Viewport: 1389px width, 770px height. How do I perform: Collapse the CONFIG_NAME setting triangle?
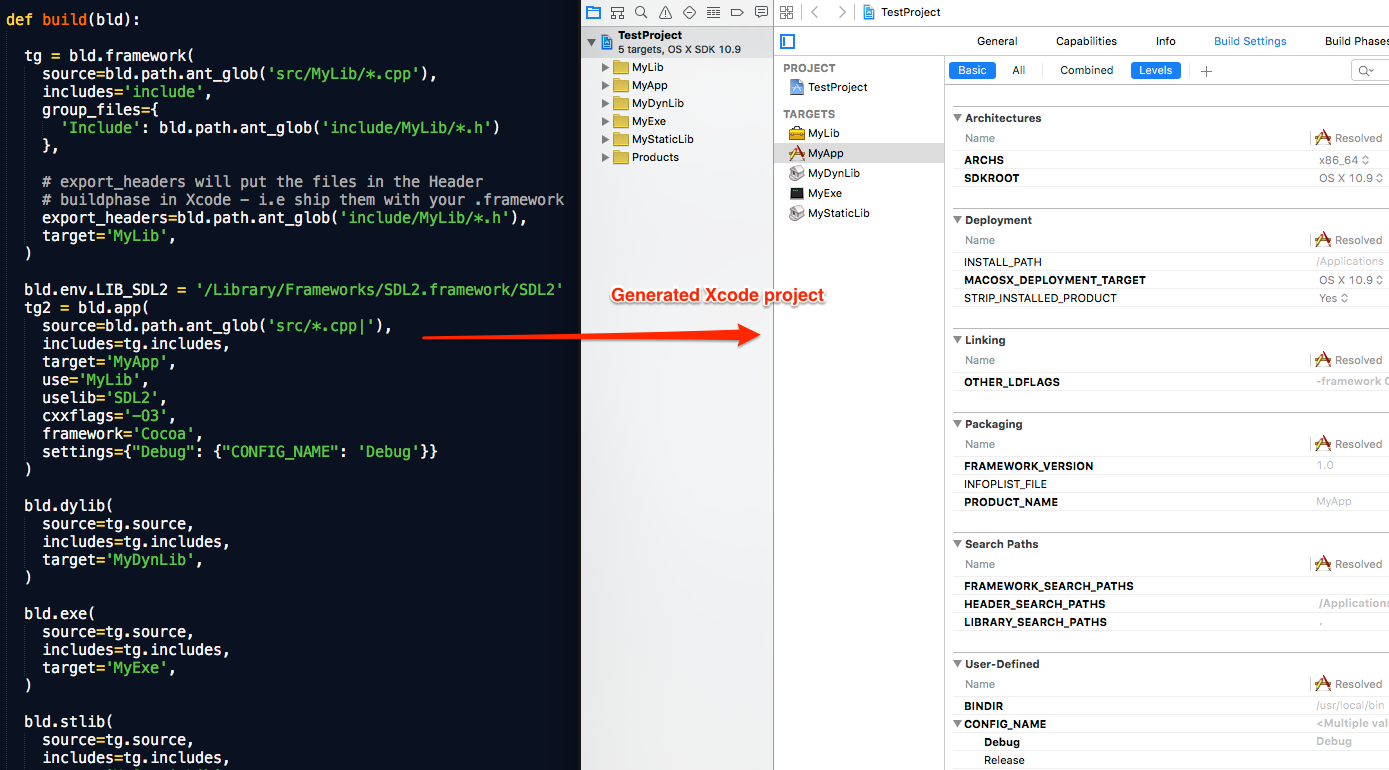(957, 724)
